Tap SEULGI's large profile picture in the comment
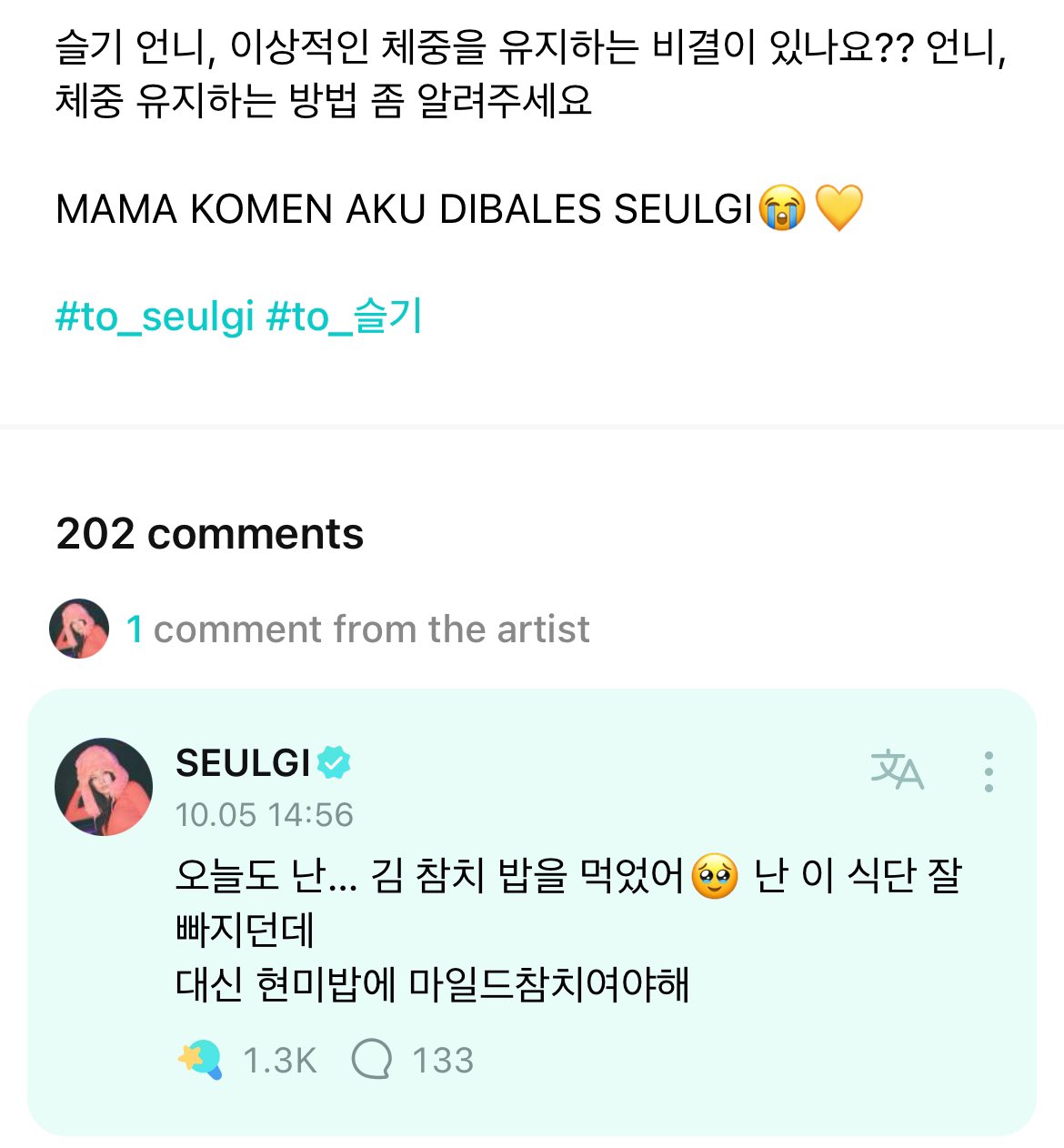Viewport: 1064px width, 1148px height. click(x=104, y=786)
